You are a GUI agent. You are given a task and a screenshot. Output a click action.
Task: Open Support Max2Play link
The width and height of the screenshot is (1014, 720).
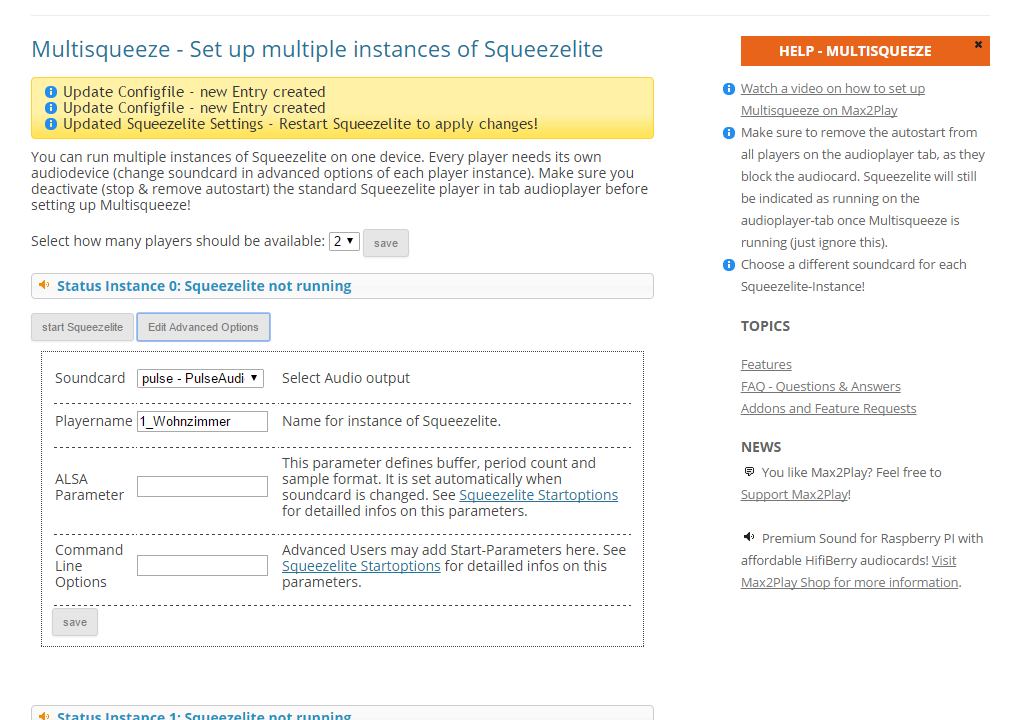click(795, 494)
